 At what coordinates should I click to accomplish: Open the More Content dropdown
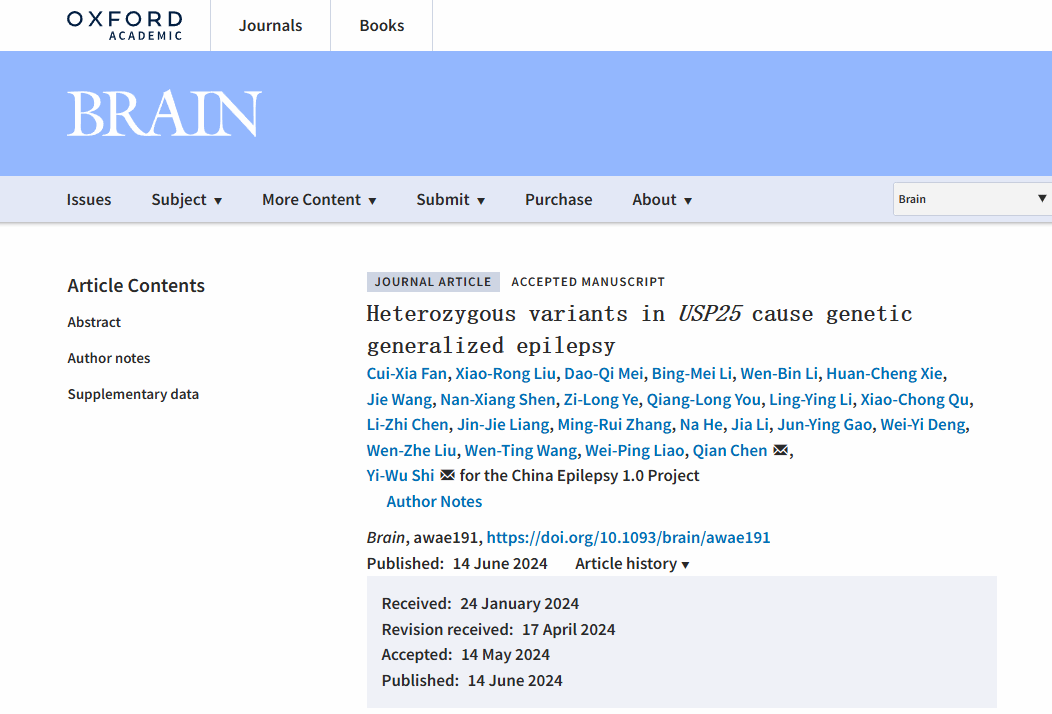[319, 200]
